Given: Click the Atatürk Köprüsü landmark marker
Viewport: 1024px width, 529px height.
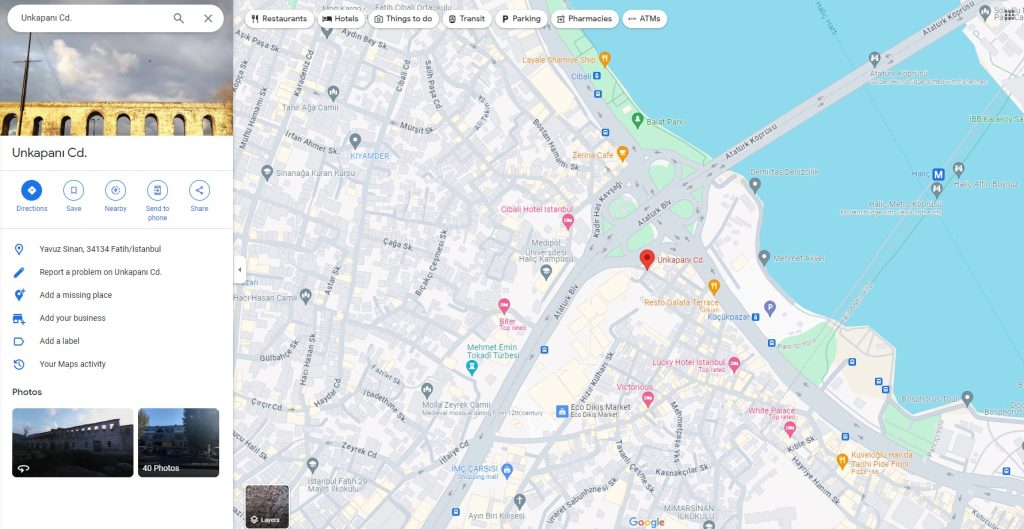Looking at the screenshot, I should pos(874,59).
